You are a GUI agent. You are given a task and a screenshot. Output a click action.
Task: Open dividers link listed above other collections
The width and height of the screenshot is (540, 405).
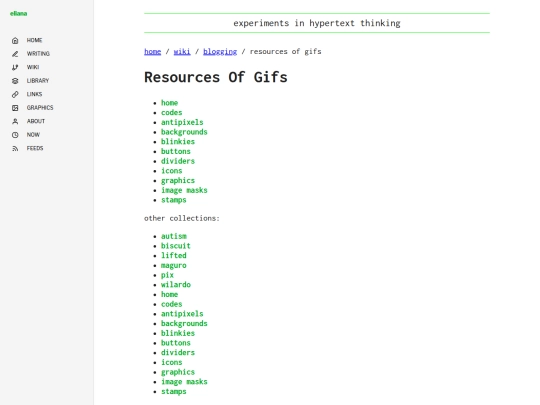click(x=178, y=161)
